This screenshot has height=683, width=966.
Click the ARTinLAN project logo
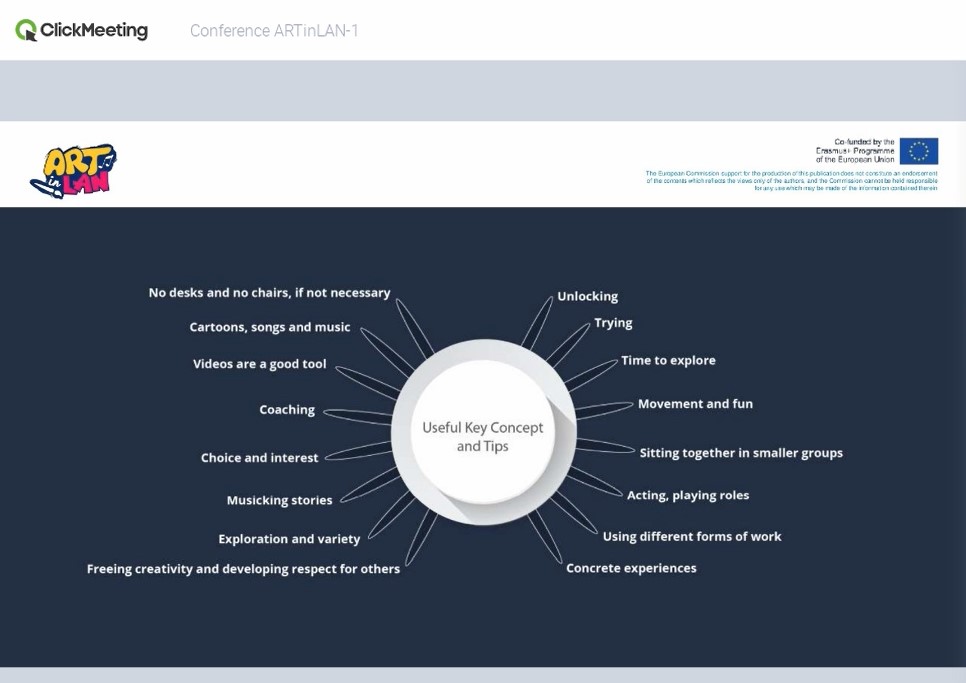point(73,171)
